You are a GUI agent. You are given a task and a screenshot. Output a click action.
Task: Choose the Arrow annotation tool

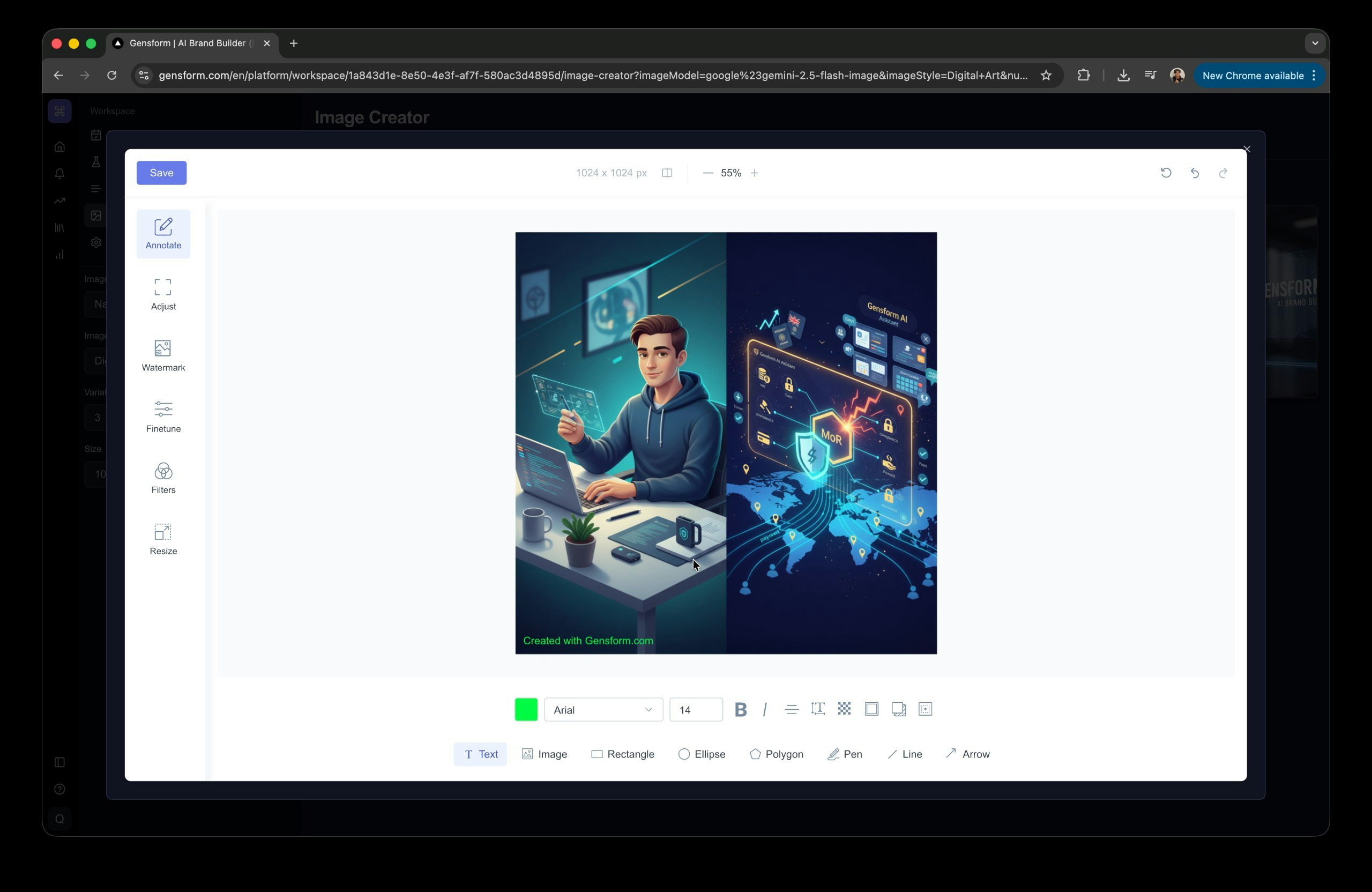[x=968, y=754]
